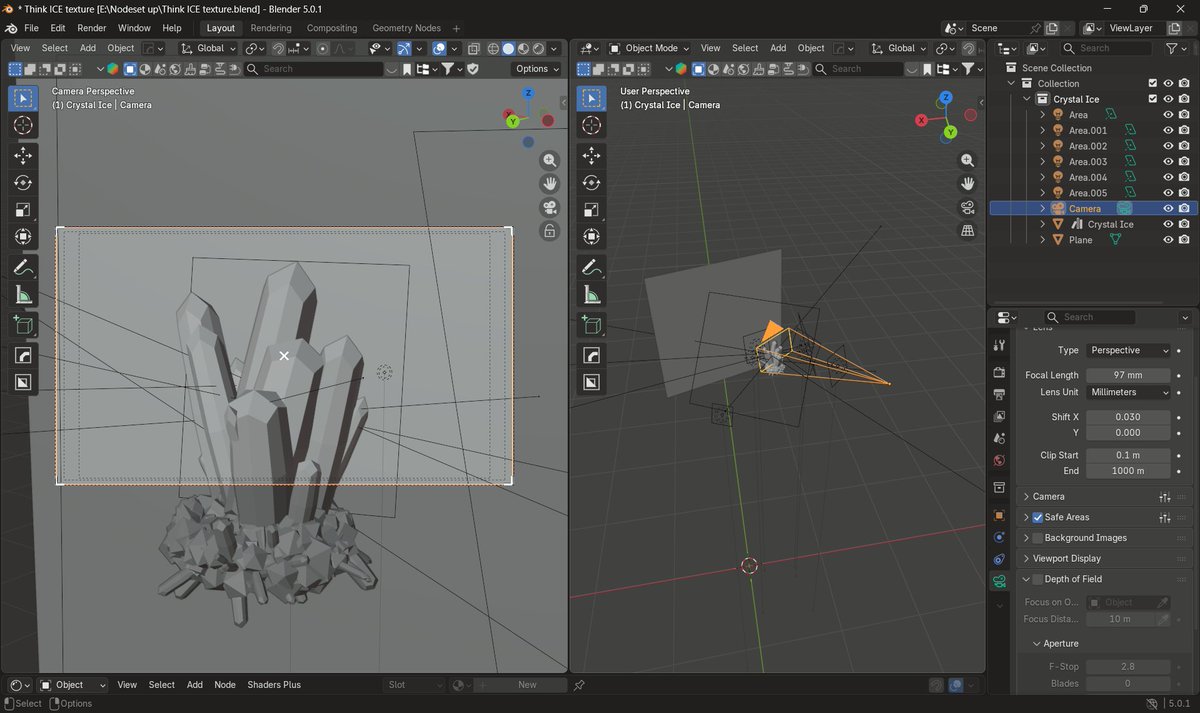Click the properties editor search field
The height and width of the screenshot is (713, 1200).
[x=1090, y=317]
